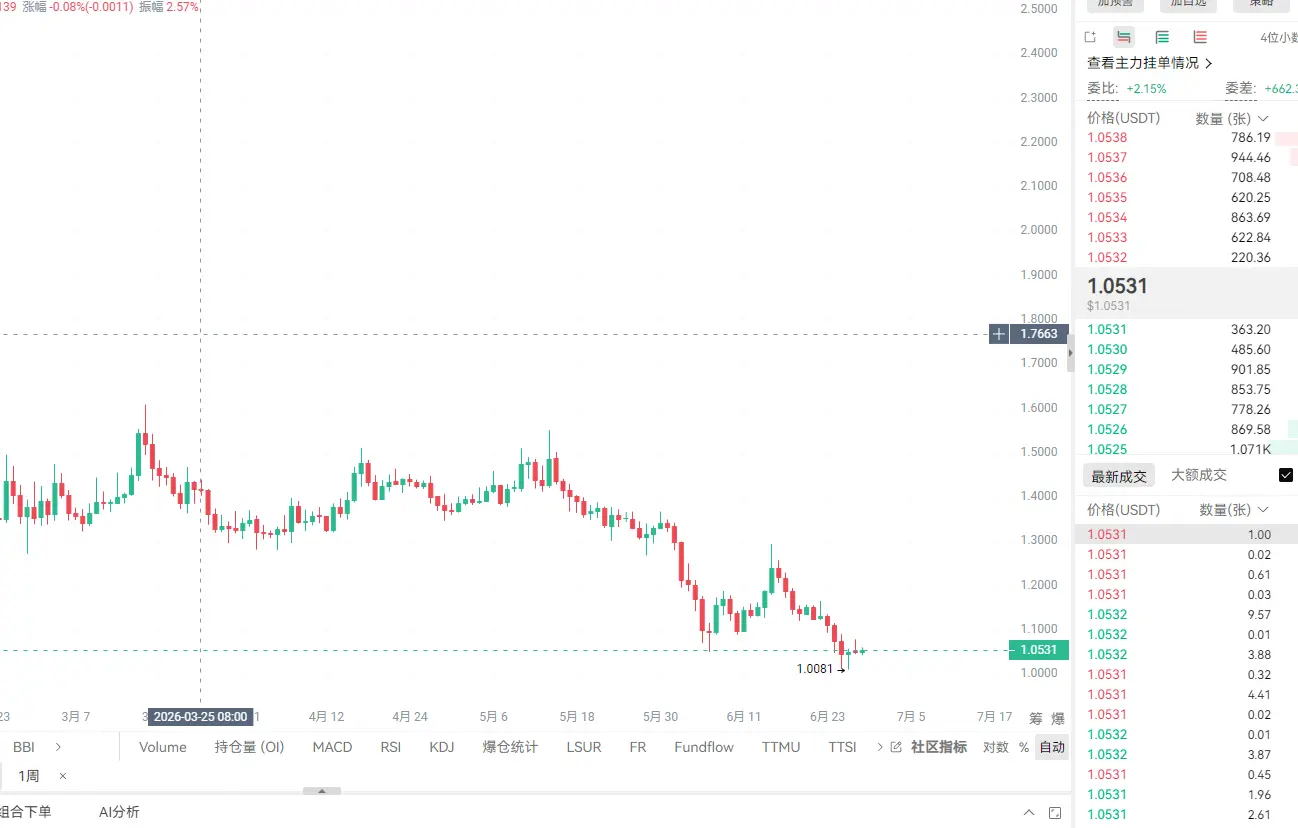This screenshot has height=828, width=1298.
Task: Show only buy orders view icon
Action: [1162, 37]
